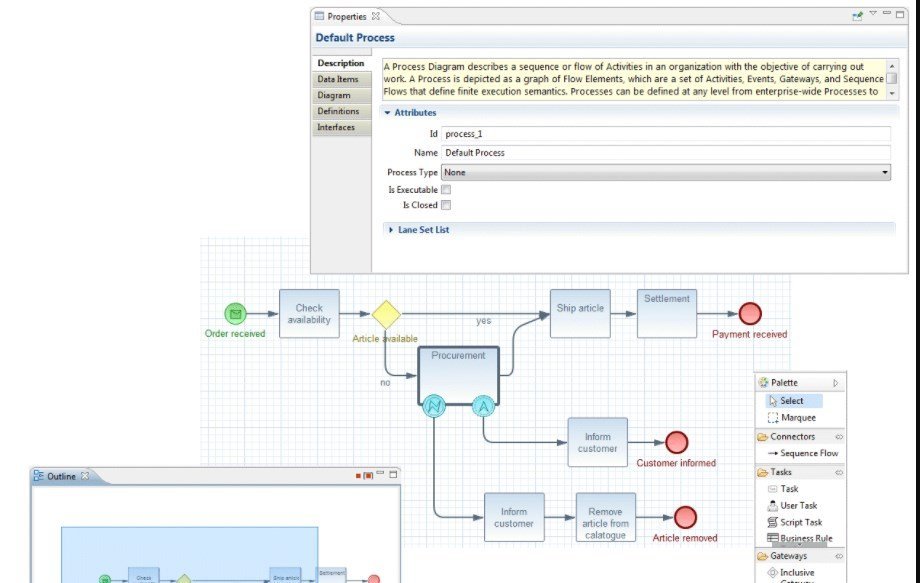Click the Order received start event

pyautogui.click(x=235, y=314)
